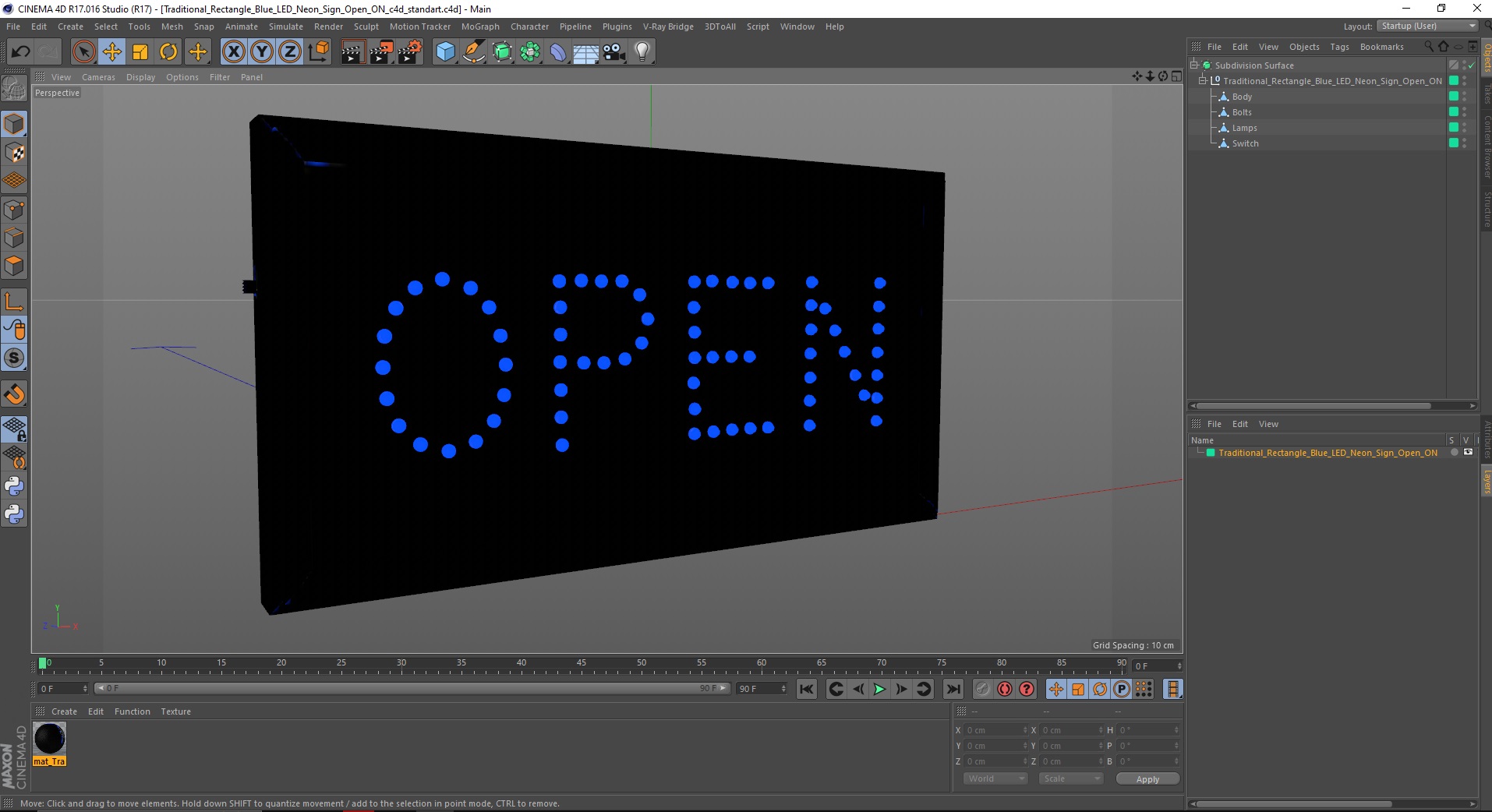
Task: Open the MoGraph menu
Action: pos(480,26)
